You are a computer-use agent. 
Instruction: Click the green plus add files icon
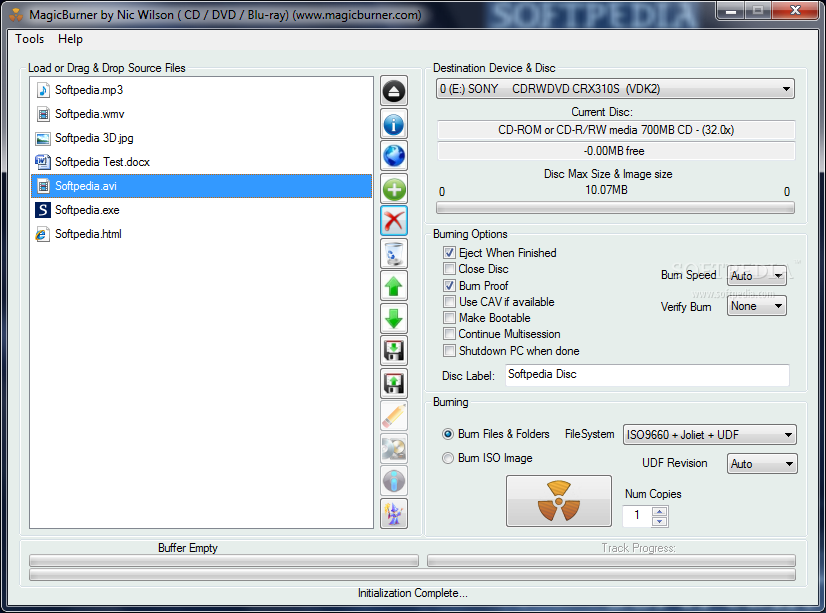point(394,189)
